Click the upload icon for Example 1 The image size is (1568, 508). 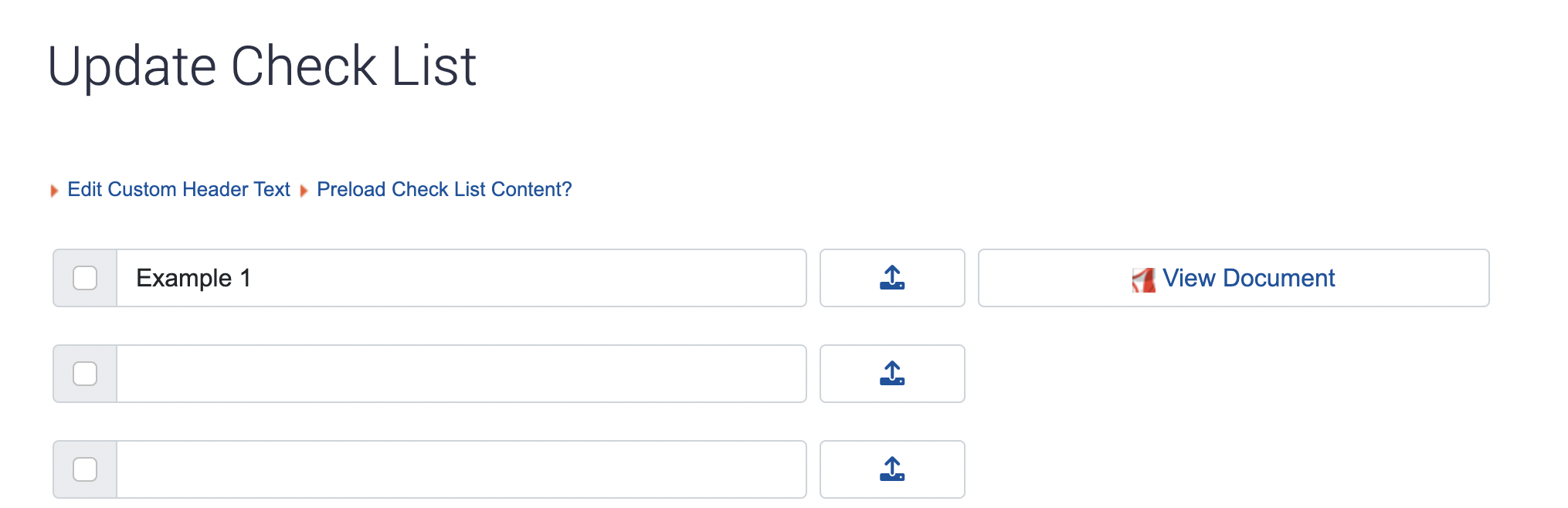892,278
